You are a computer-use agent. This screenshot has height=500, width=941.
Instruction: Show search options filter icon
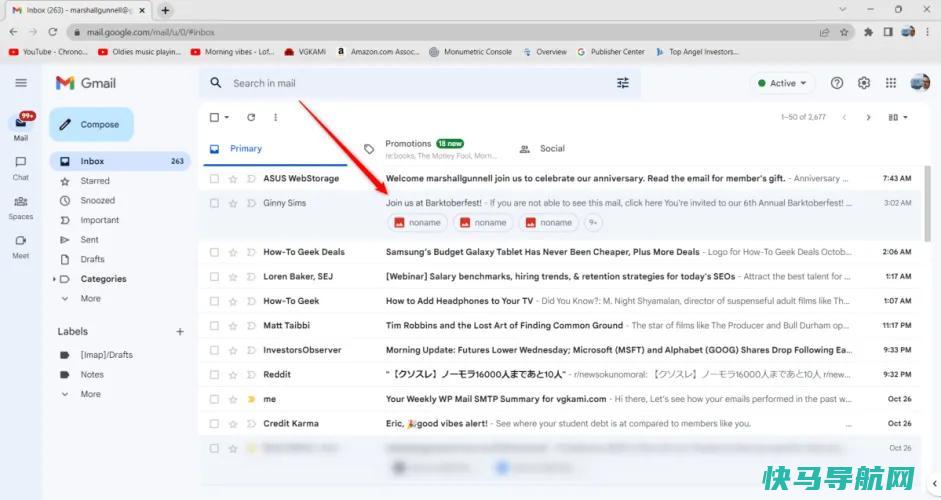coord(623,83)
